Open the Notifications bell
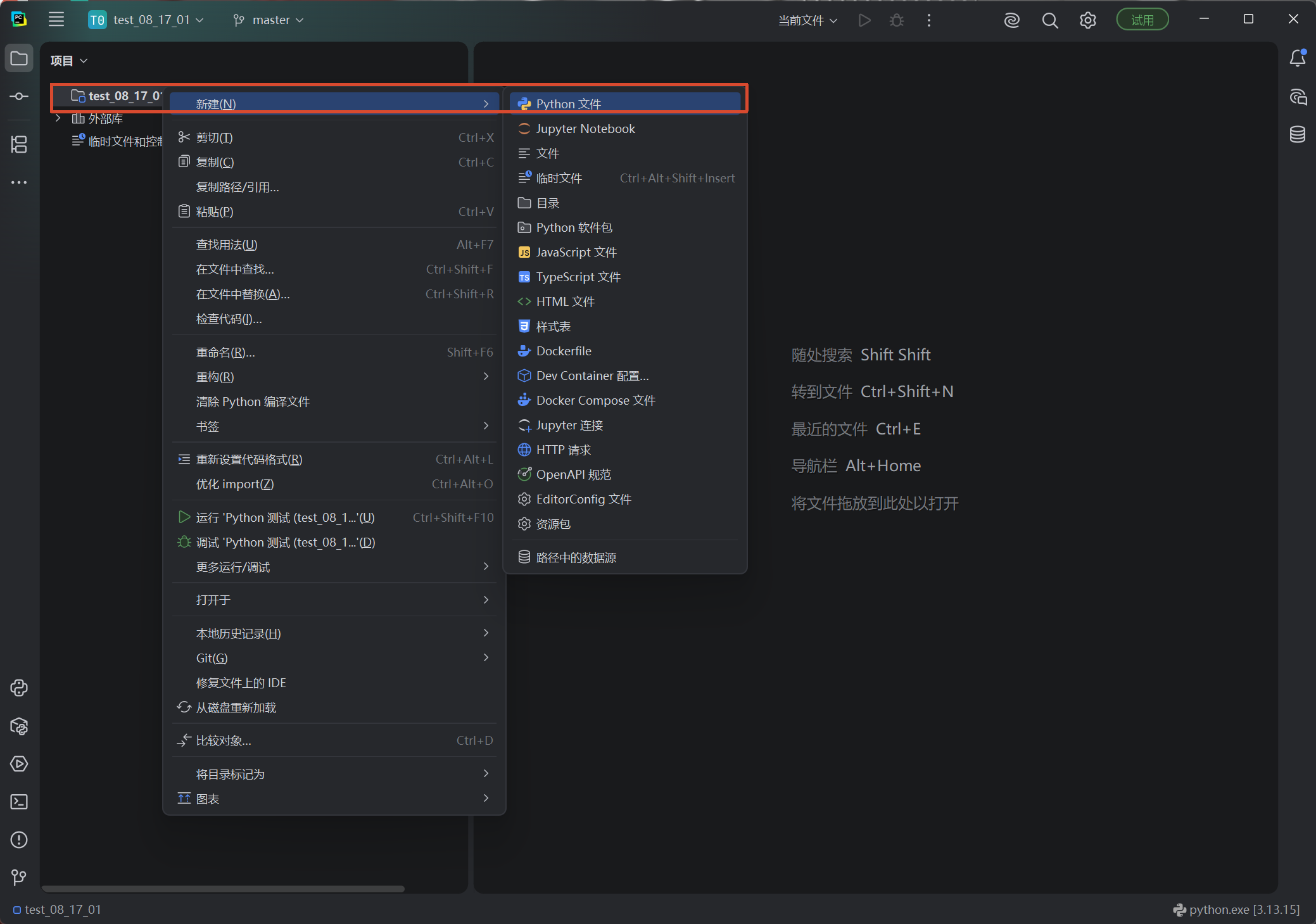Screen dimensions: 1316x924 (1298, 58)
